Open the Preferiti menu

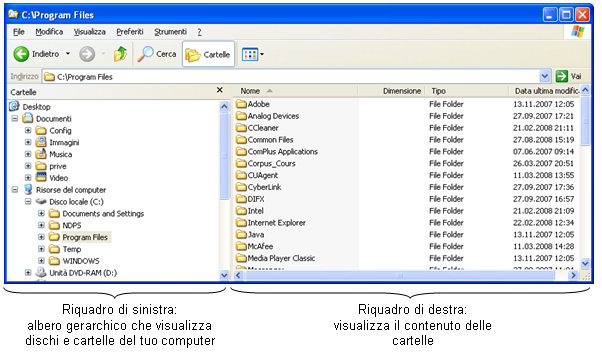(130, 32)
